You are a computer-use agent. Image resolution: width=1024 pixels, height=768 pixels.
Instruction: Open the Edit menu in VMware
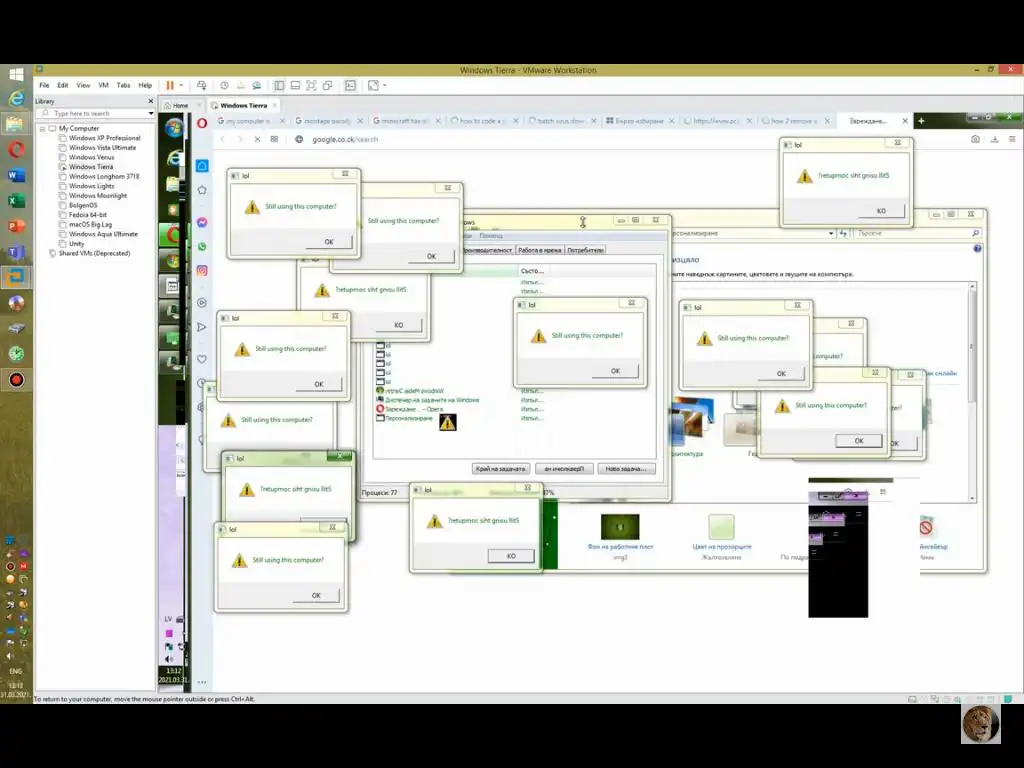coord(63,85)
